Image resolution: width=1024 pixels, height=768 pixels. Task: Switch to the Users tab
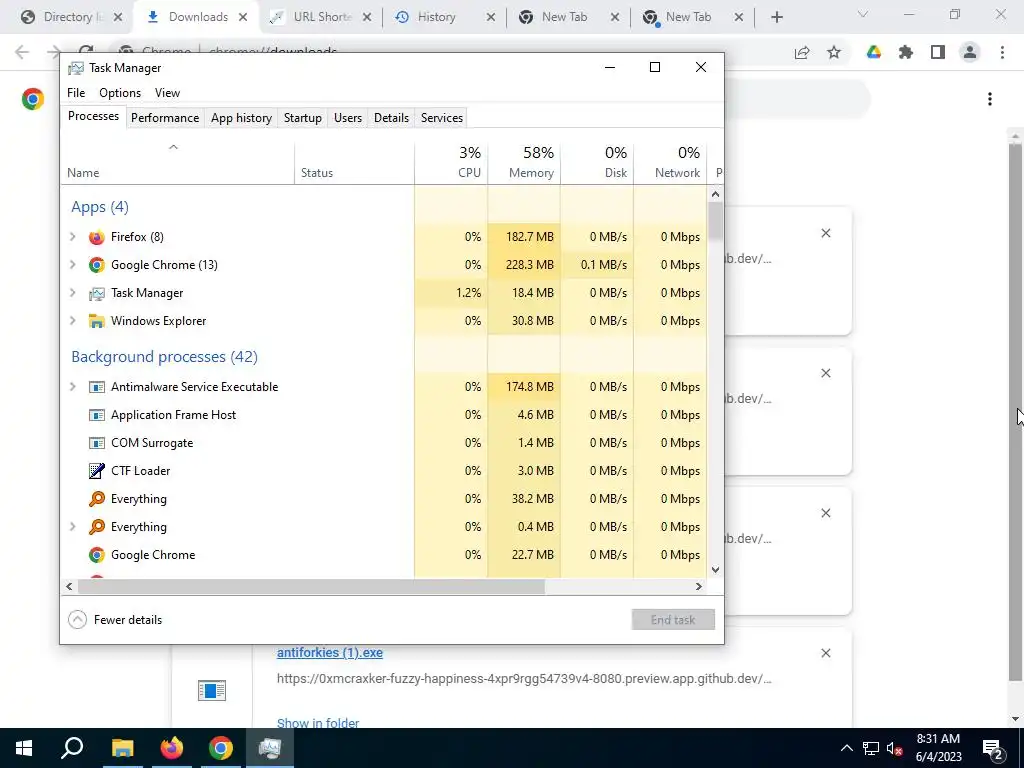tap(347, 118)
